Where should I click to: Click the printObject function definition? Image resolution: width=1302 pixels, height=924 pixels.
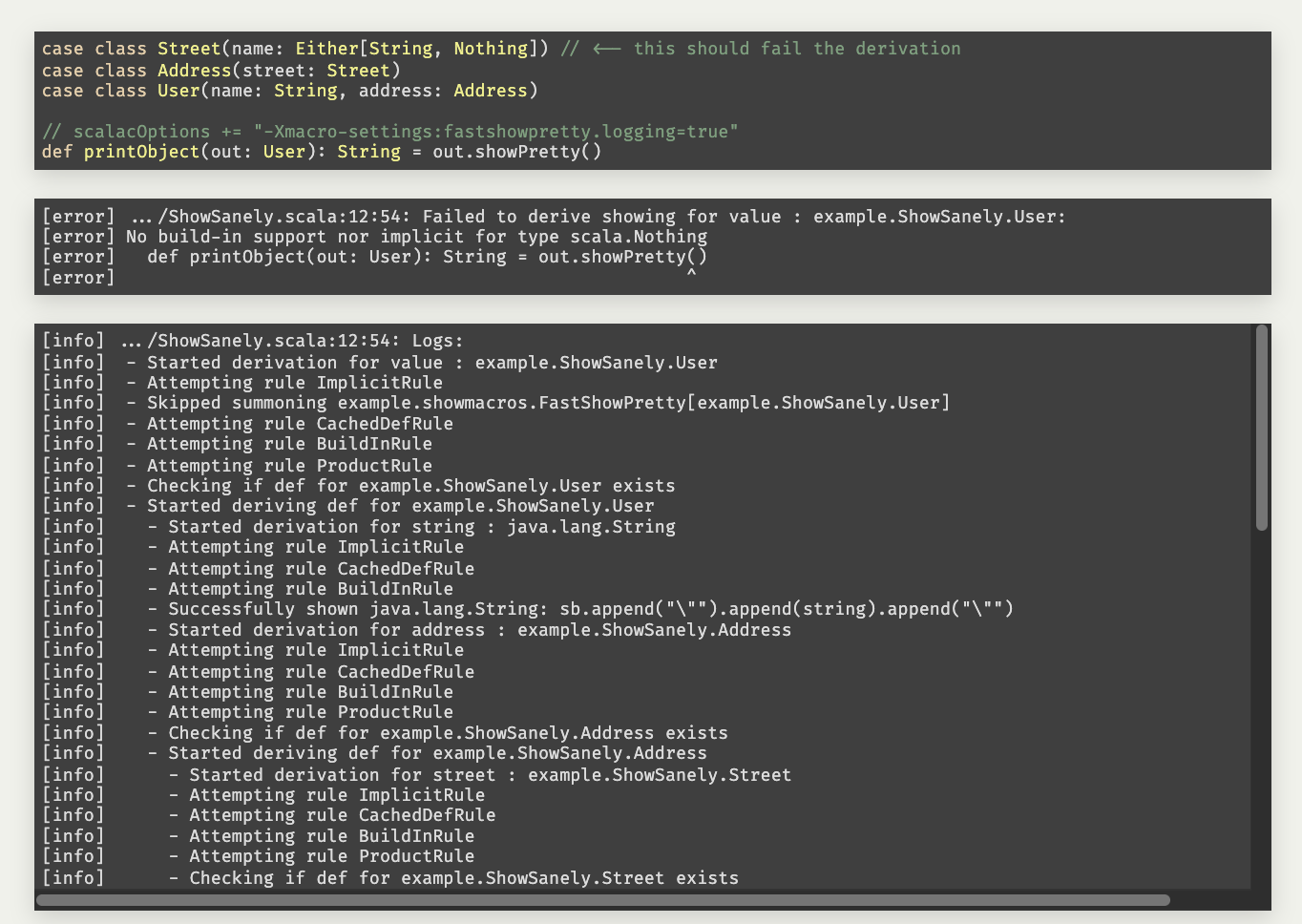pyautogui.click(x=320, y=151)
